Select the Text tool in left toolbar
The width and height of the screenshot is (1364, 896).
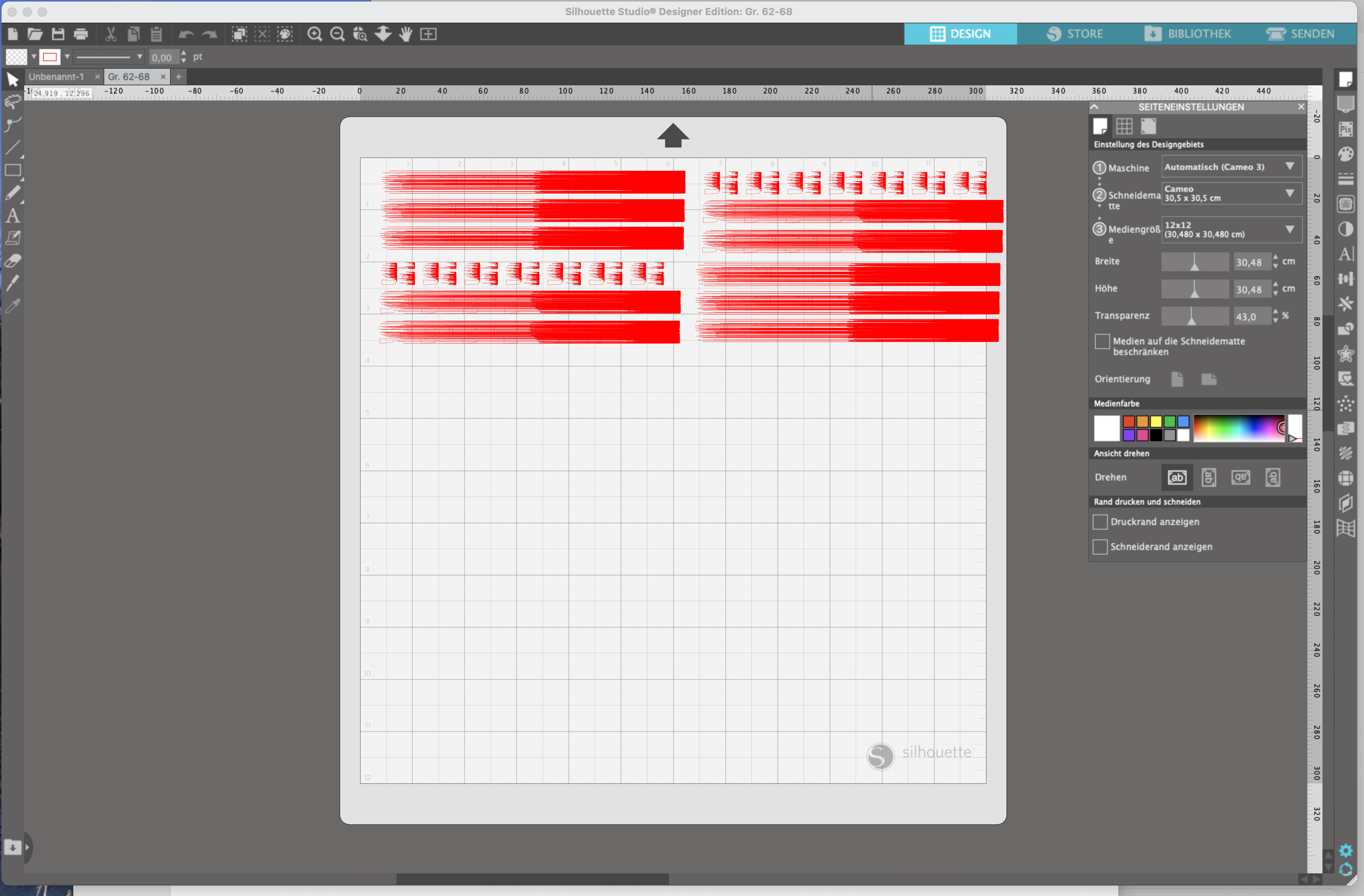[x=12, y=216]
